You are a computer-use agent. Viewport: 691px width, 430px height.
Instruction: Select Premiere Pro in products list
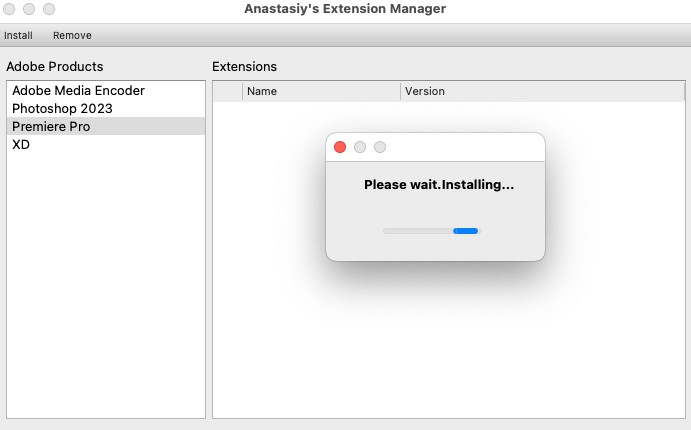pos(51,126)
